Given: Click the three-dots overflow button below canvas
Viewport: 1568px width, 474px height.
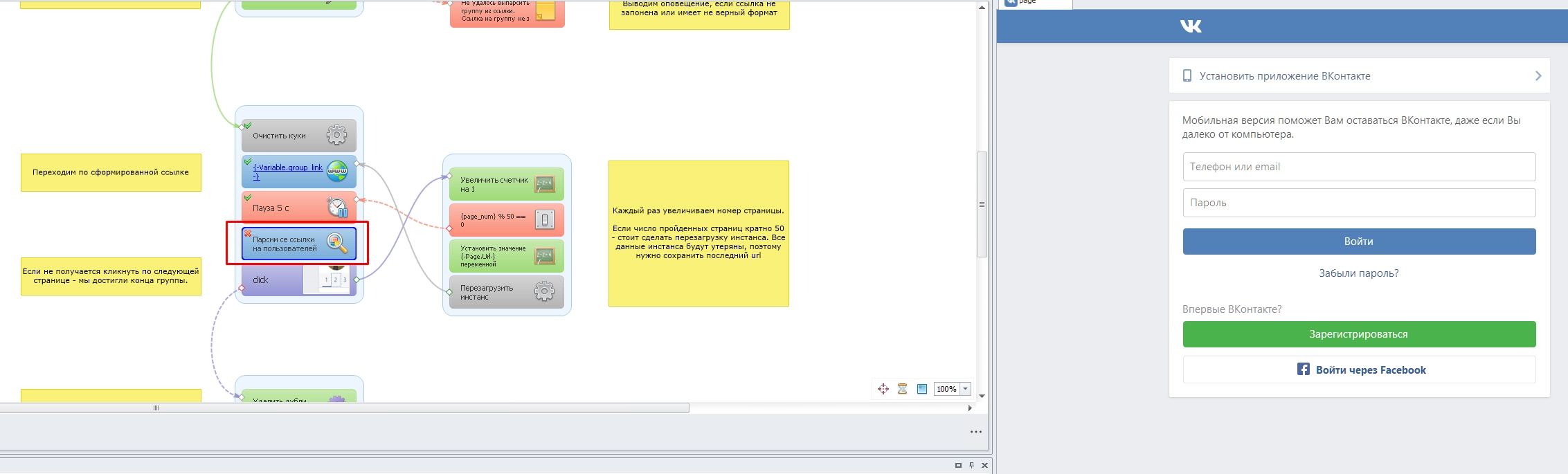Looking at the screenshot, I should point(976,432).
